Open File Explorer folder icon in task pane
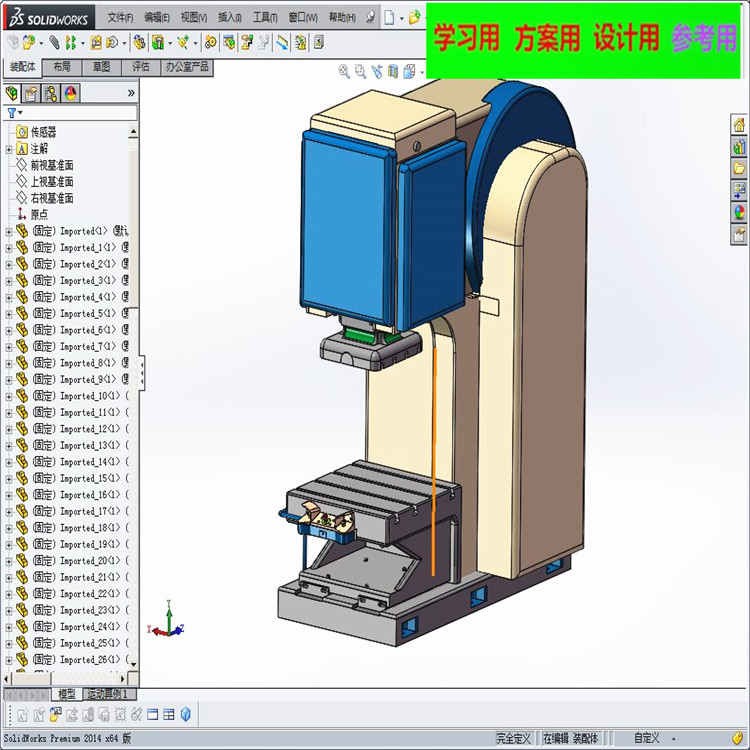Screen dimensions: 750x750 (739, 168)
